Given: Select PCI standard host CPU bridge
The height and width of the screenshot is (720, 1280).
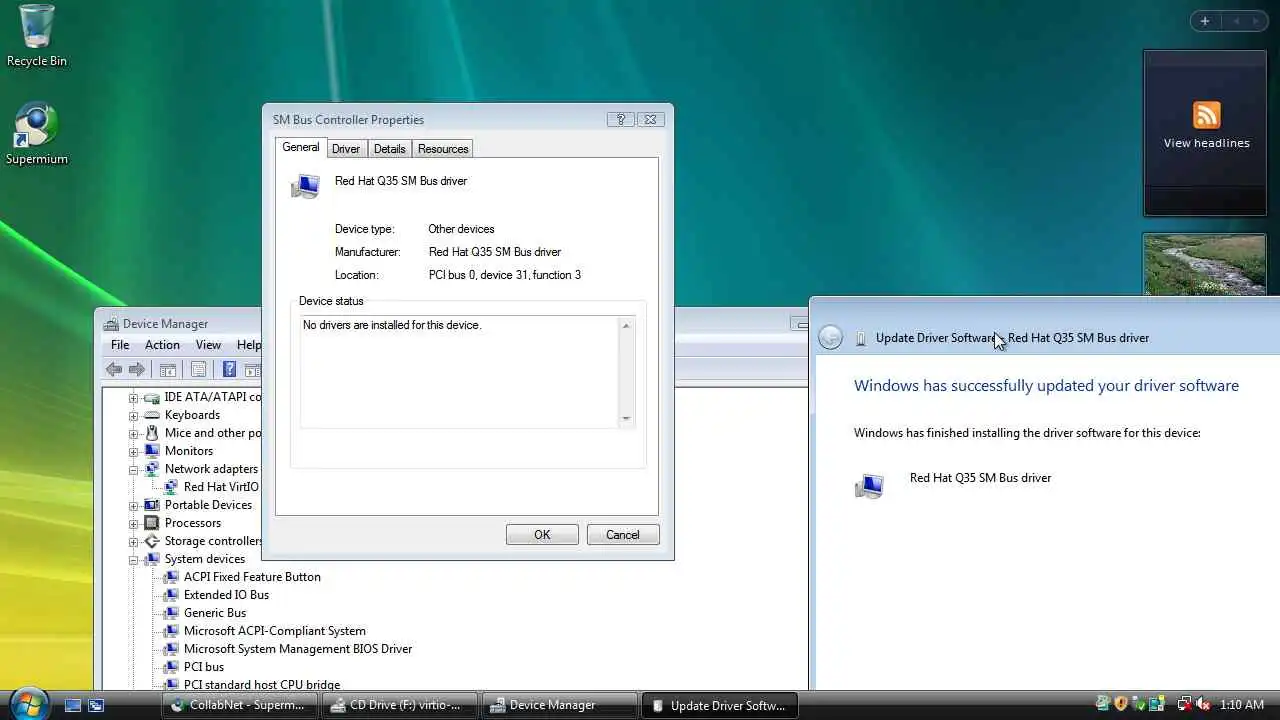Looking at the screenshot, I should coord(262,685).
